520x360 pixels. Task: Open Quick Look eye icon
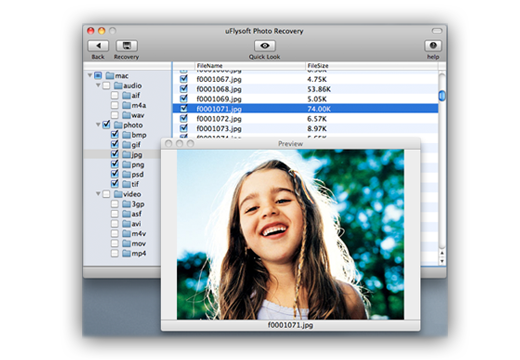tap(265, 46)
